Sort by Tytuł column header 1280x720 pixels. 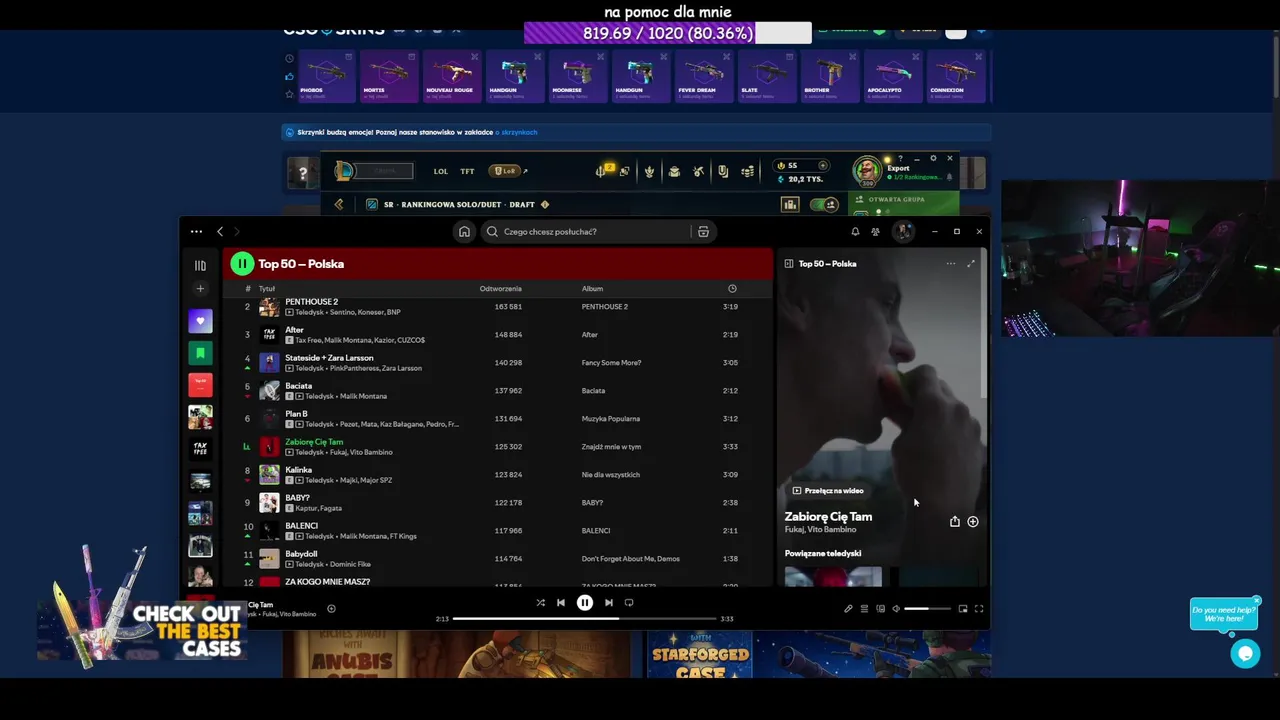pyautogui.click(x=267, y=289)
